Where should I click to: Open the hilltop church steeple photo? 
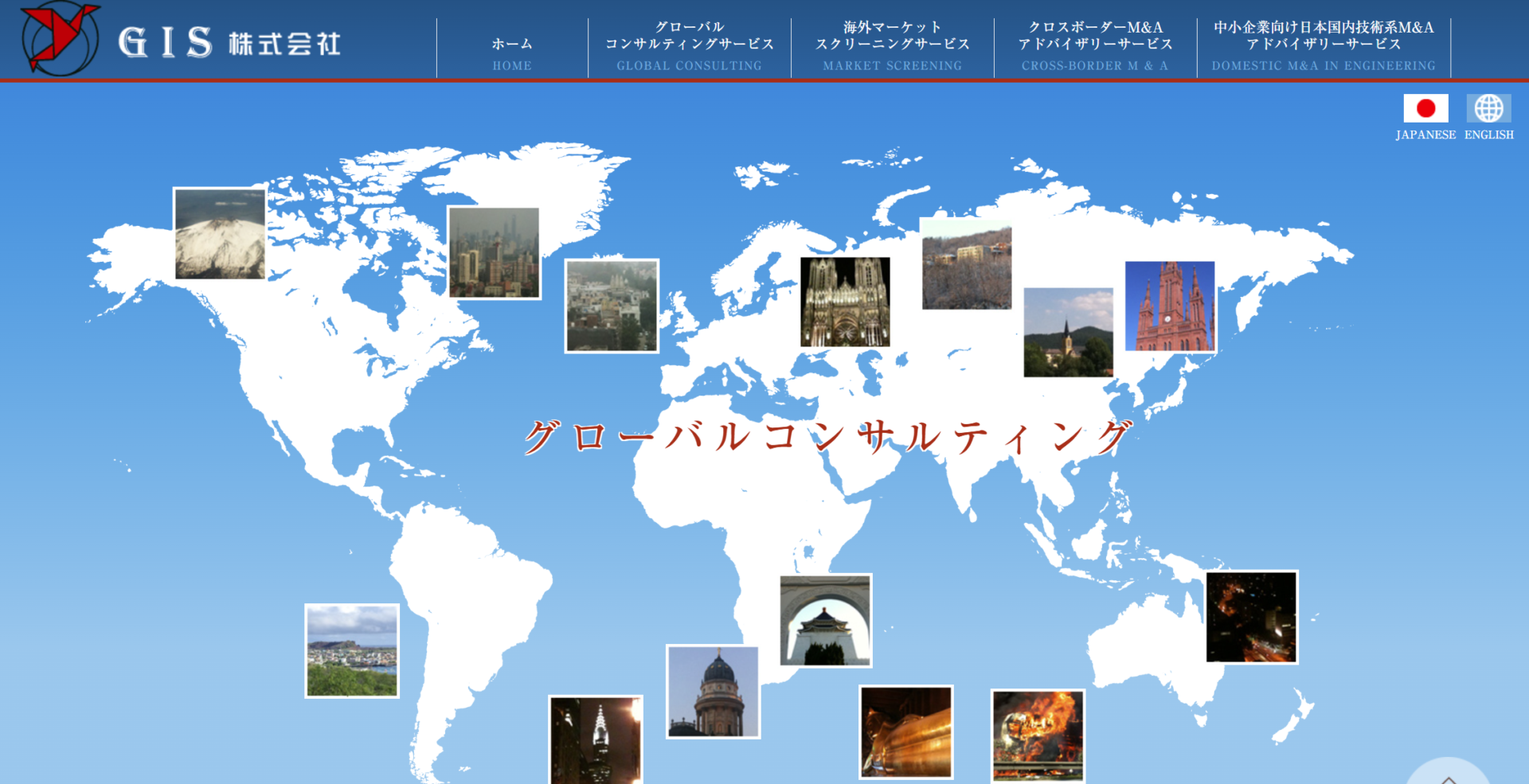click(1068, 332)
